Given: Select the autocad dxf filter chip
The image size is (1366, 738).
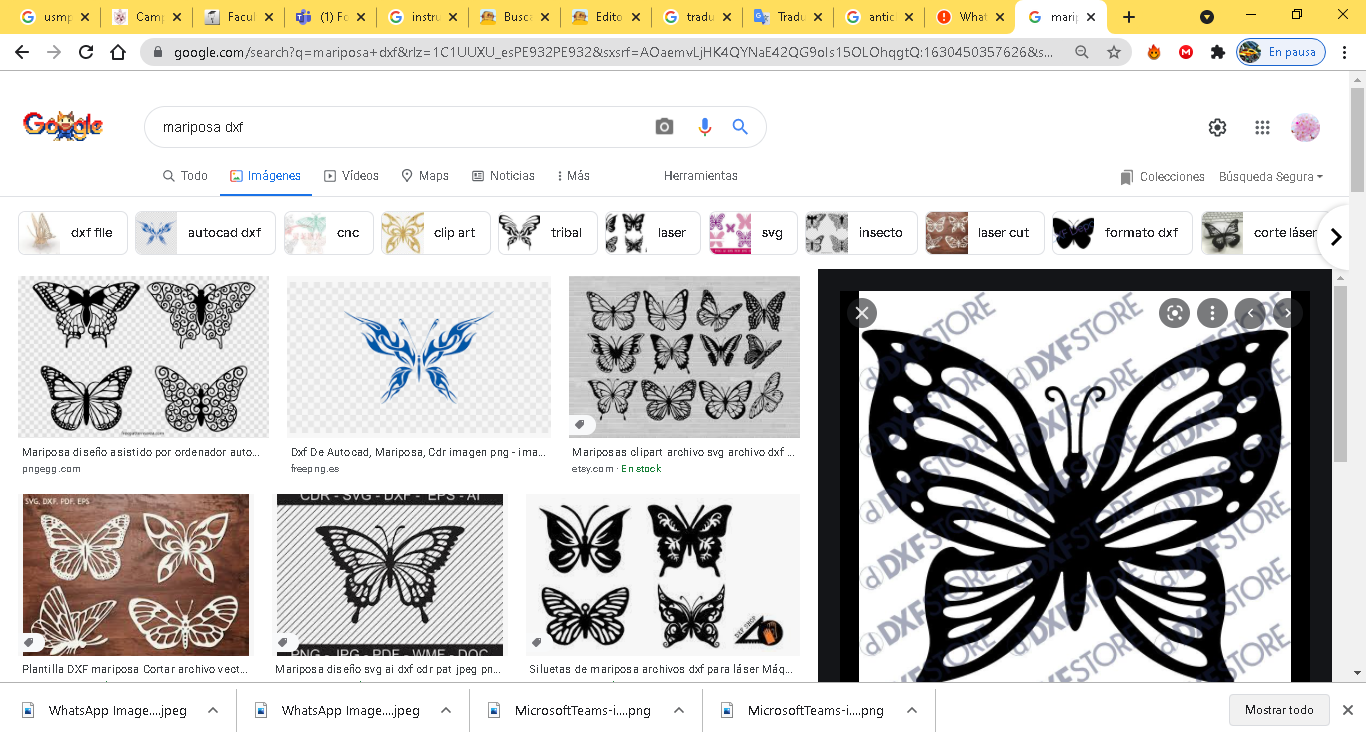Looking at the screenshot, I should tap(205, 233).
